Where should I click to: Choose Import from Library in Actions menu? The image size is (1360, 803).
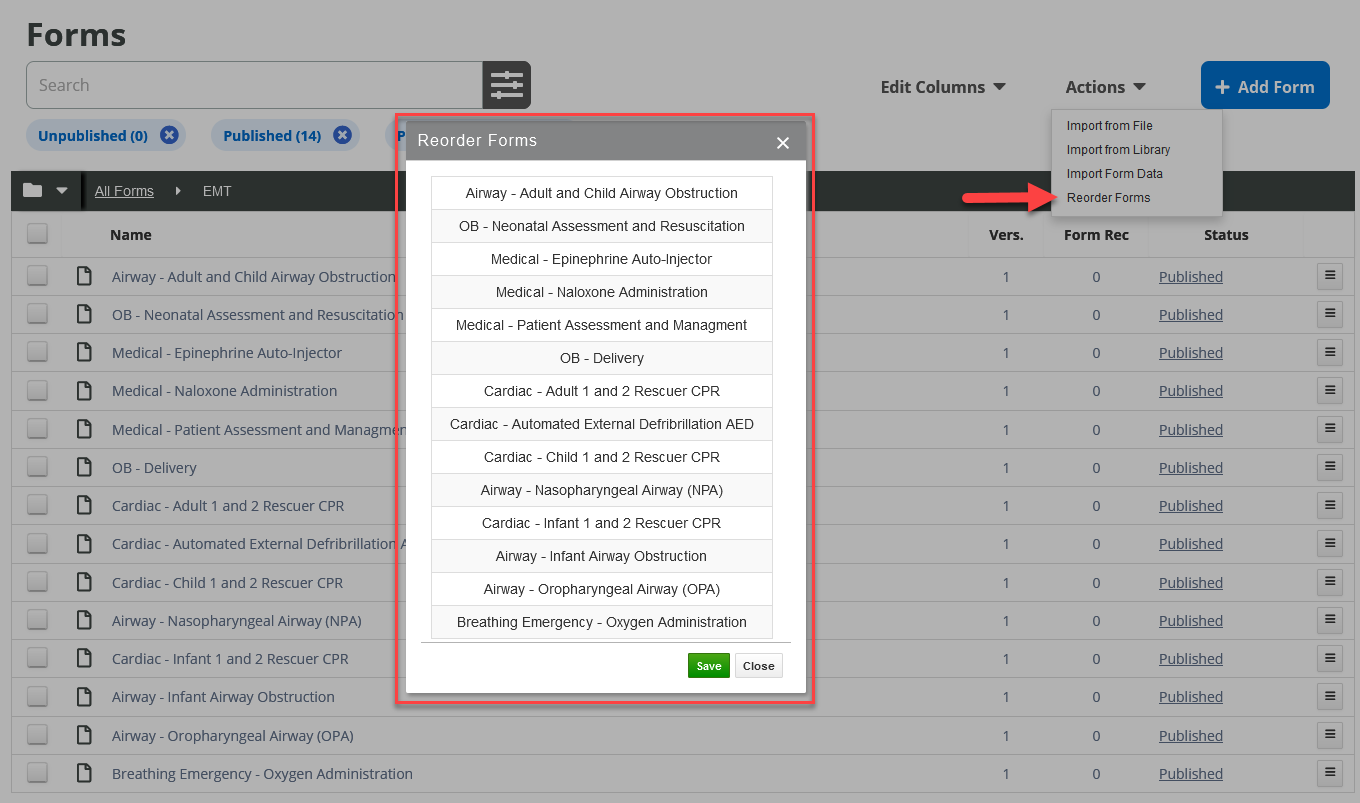(x=1118, y=150)
